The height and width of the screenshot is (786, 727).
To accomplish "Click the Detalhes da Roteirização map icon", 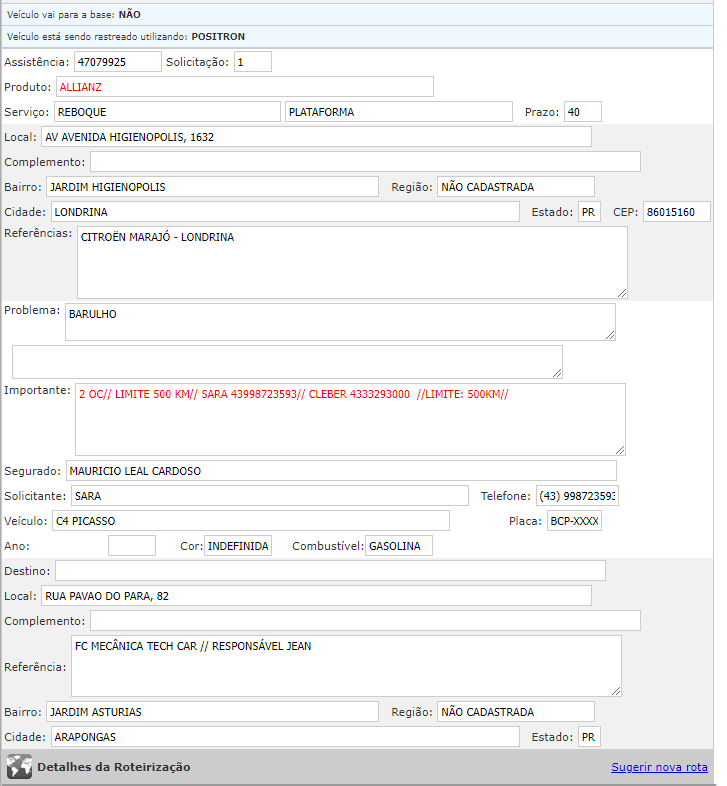I will pos(19,767).
